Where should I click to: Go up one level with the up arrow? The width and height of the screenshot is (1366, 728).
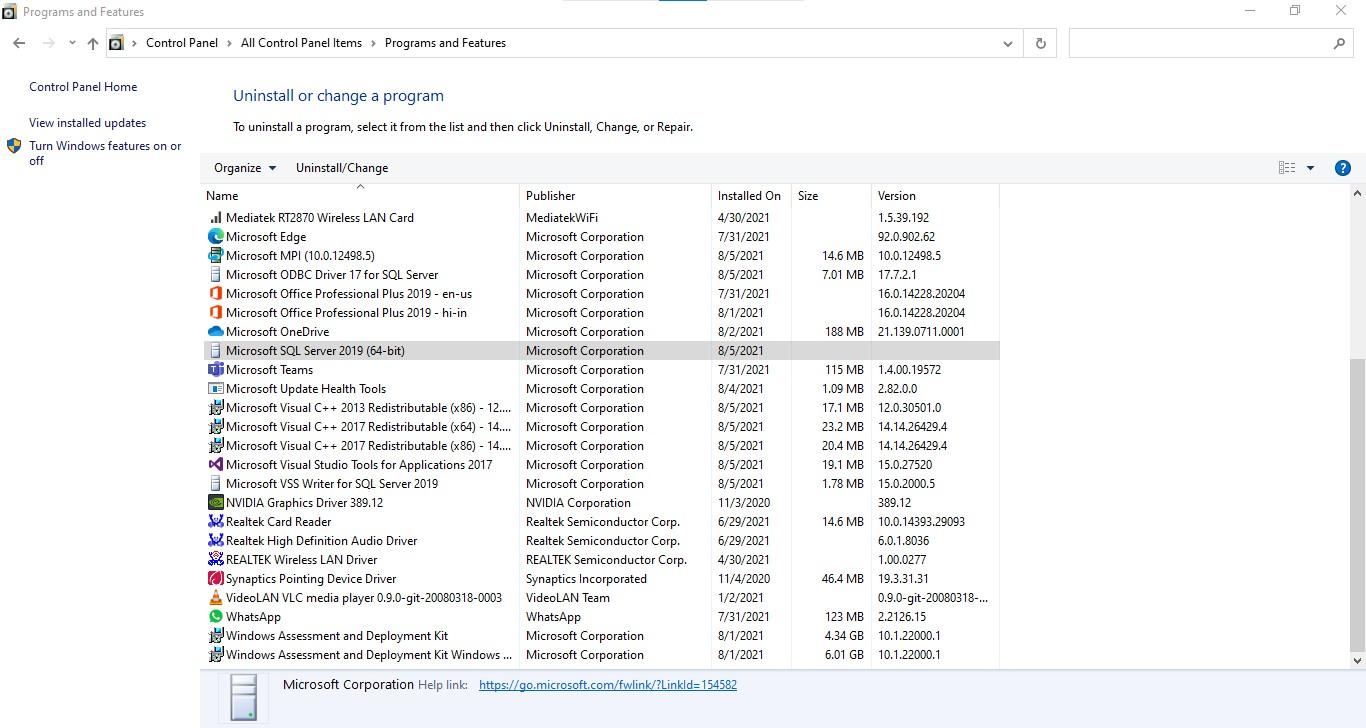93,43
